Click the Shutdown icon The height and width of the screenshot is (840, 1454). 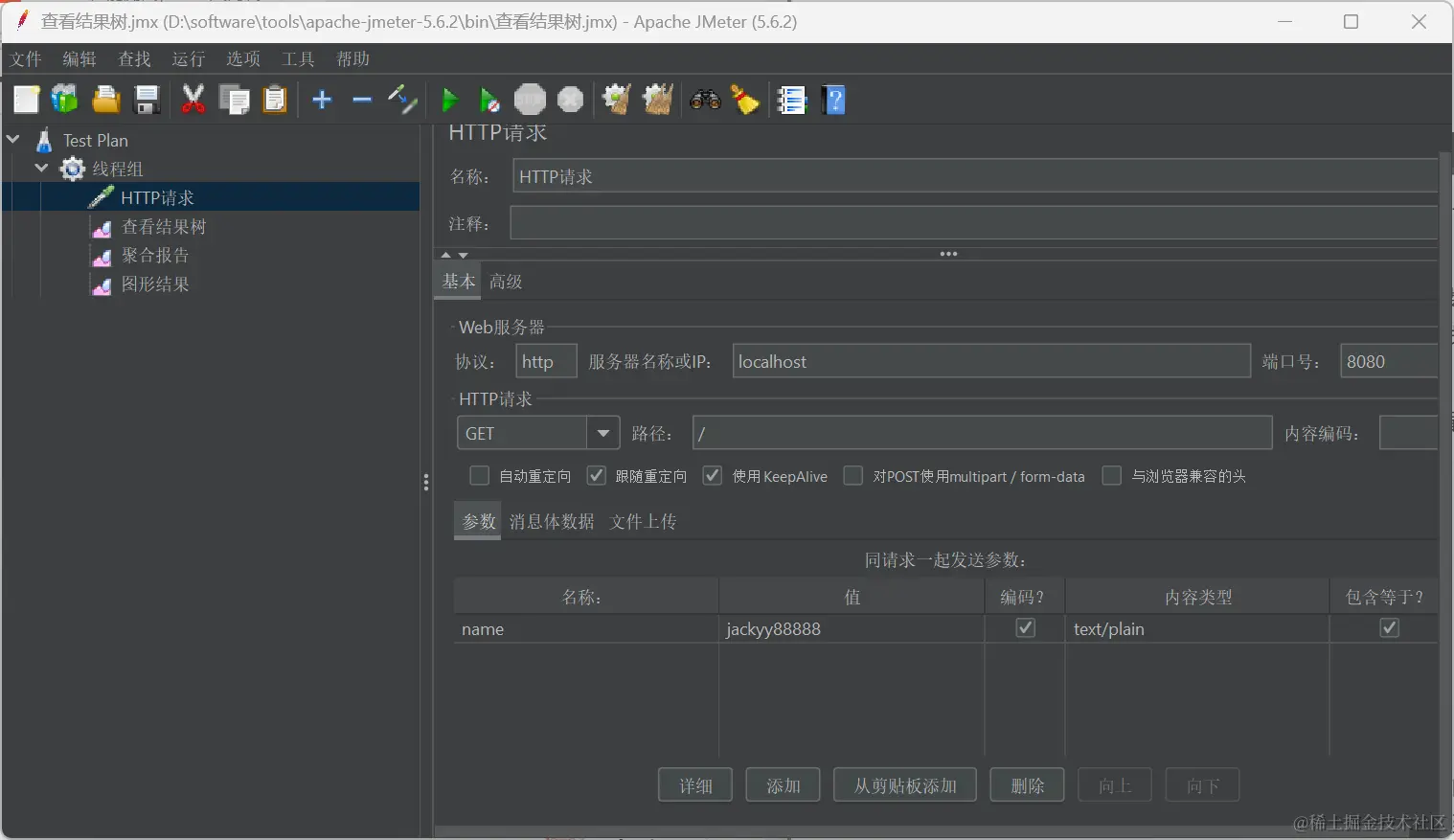(570, 100)
